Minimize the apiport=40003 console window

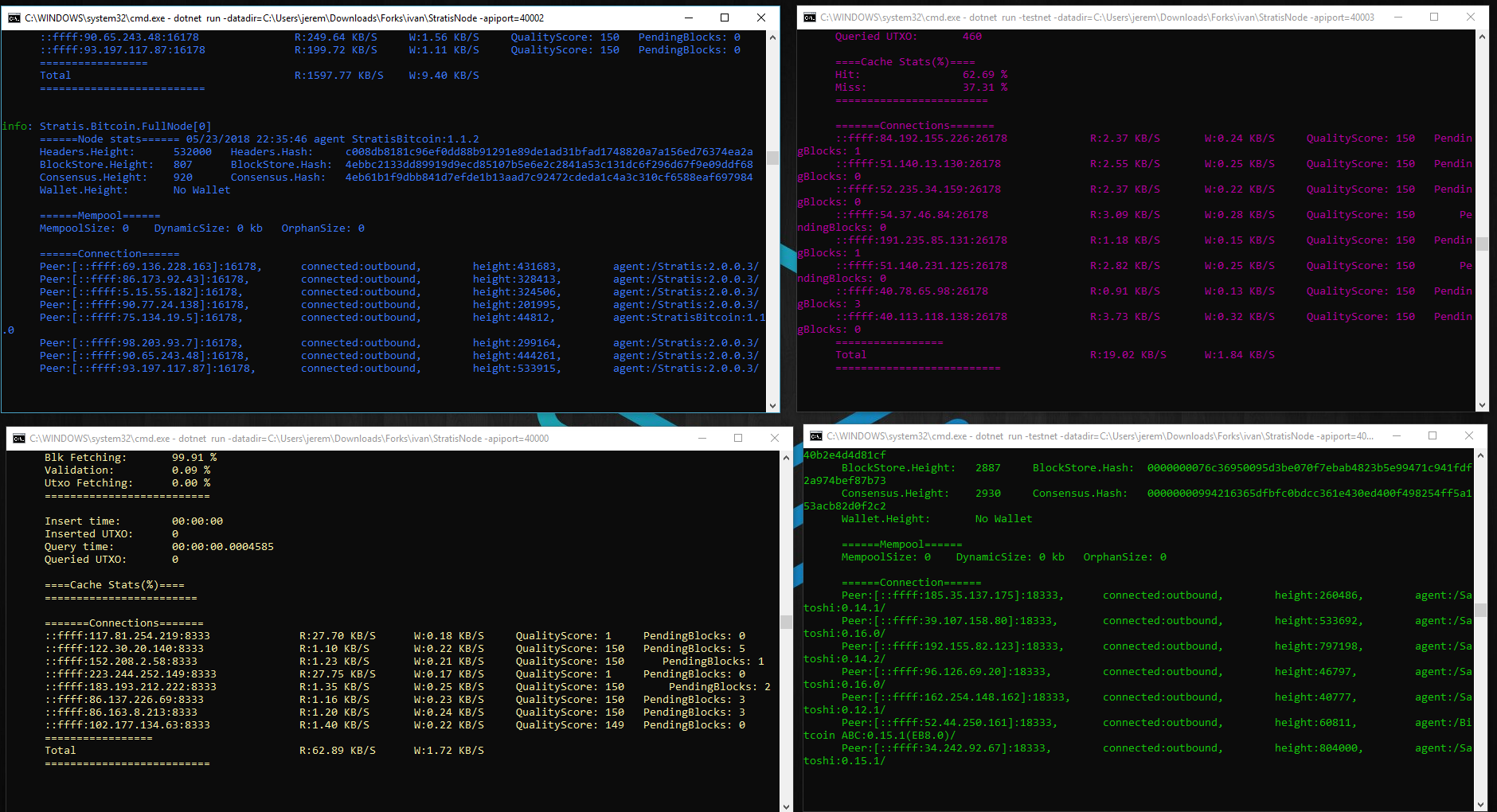point(1397,16)
